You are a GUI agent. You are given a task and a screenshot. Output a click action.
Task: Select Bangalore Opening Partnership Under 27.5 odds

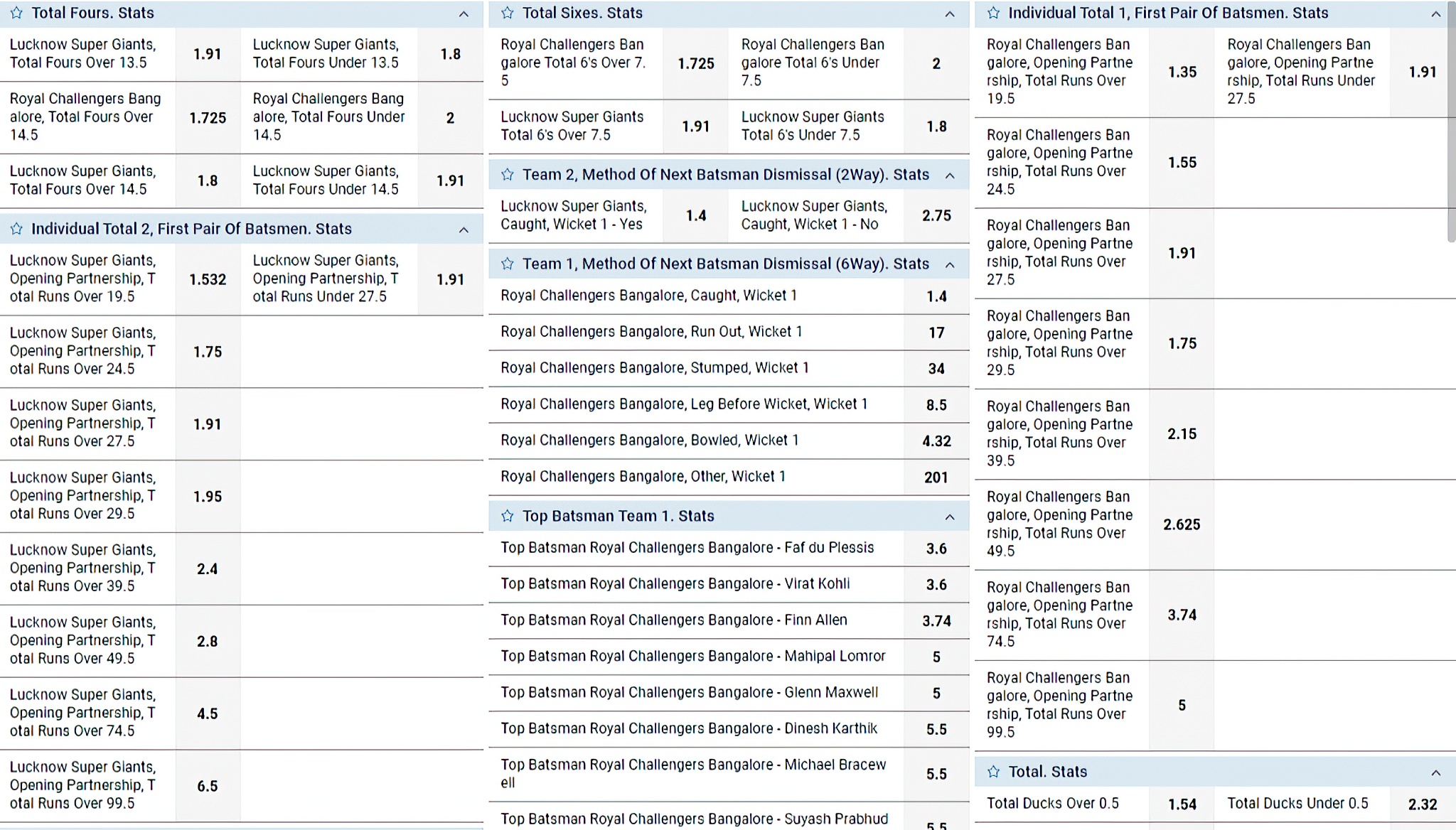pyautogui.click(x=1423, y=72)
